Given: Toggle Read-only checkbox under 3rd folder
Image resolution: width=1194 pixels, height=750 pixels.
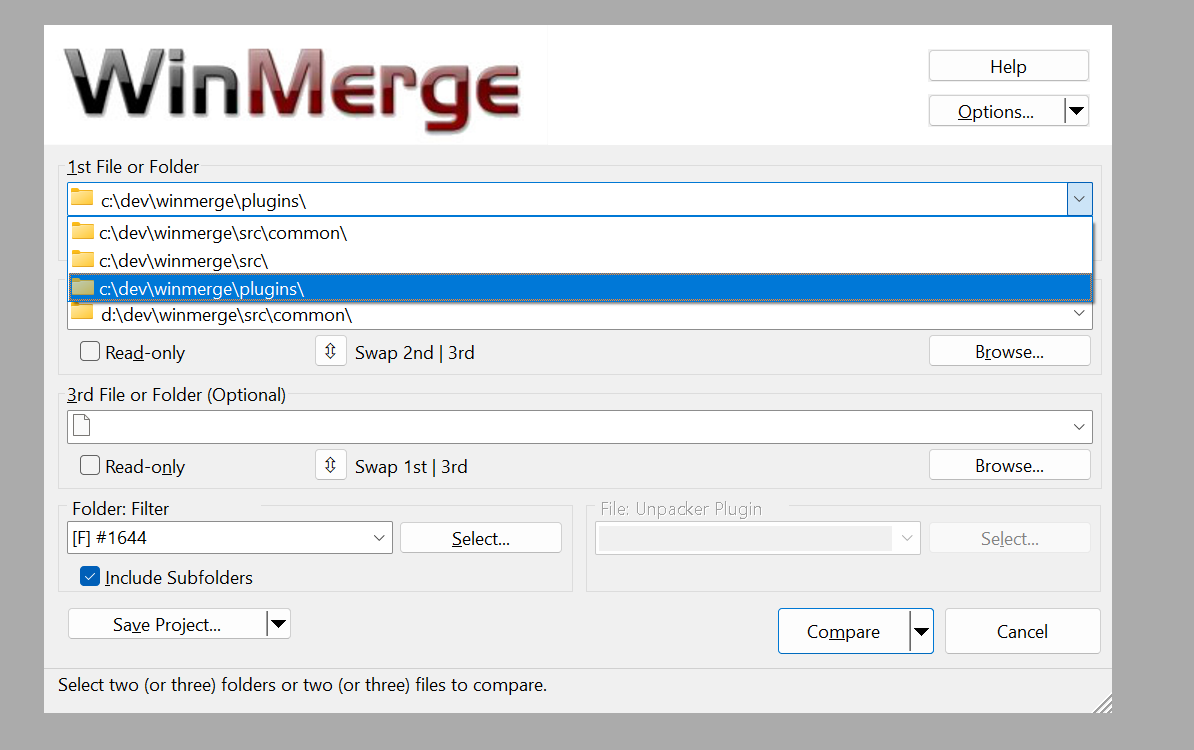Looking at the screenshot, I should [x=90, y=465].
